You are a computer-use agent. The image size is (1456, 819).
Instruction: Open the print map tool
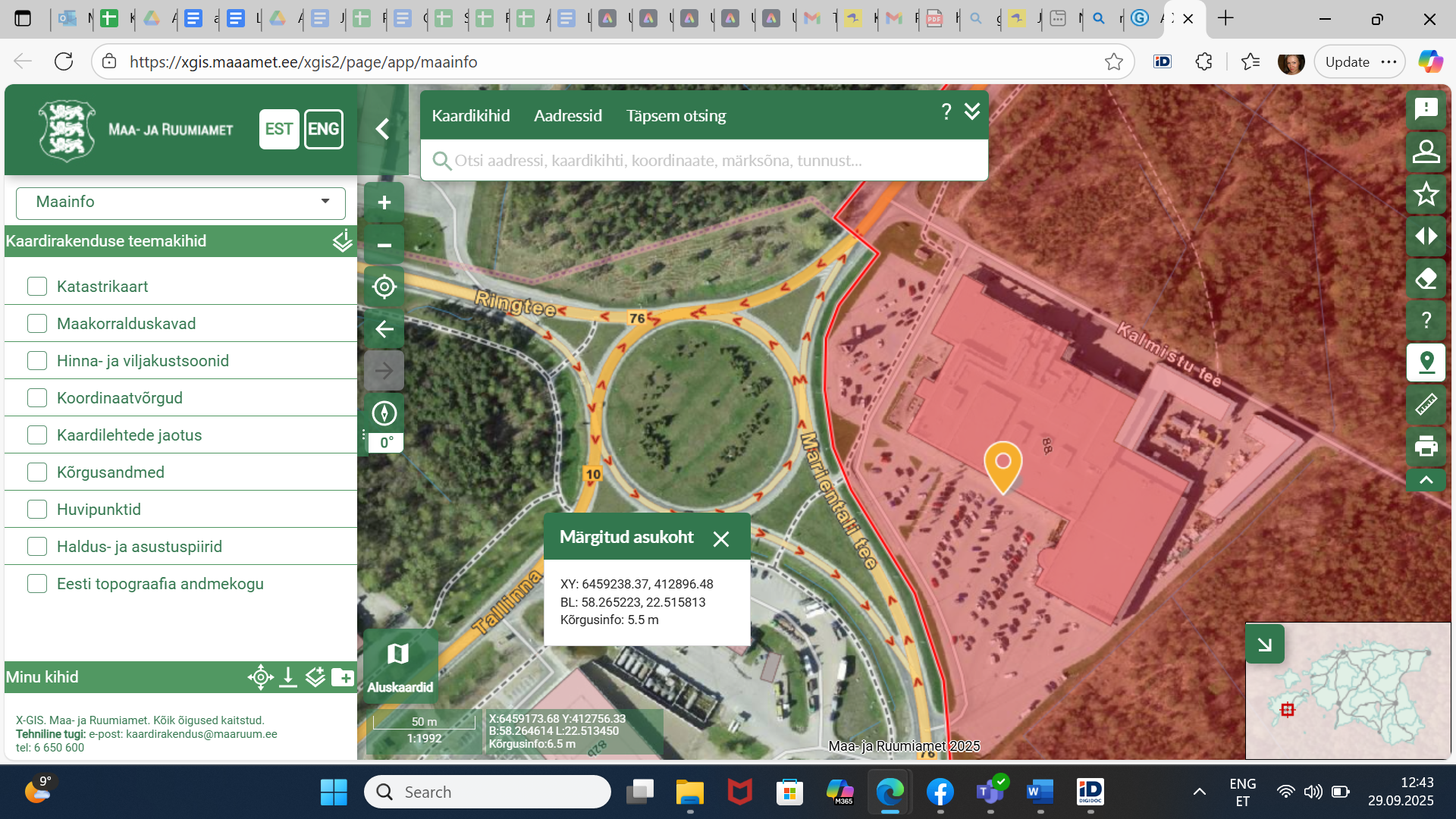(x=1426, y=446)
